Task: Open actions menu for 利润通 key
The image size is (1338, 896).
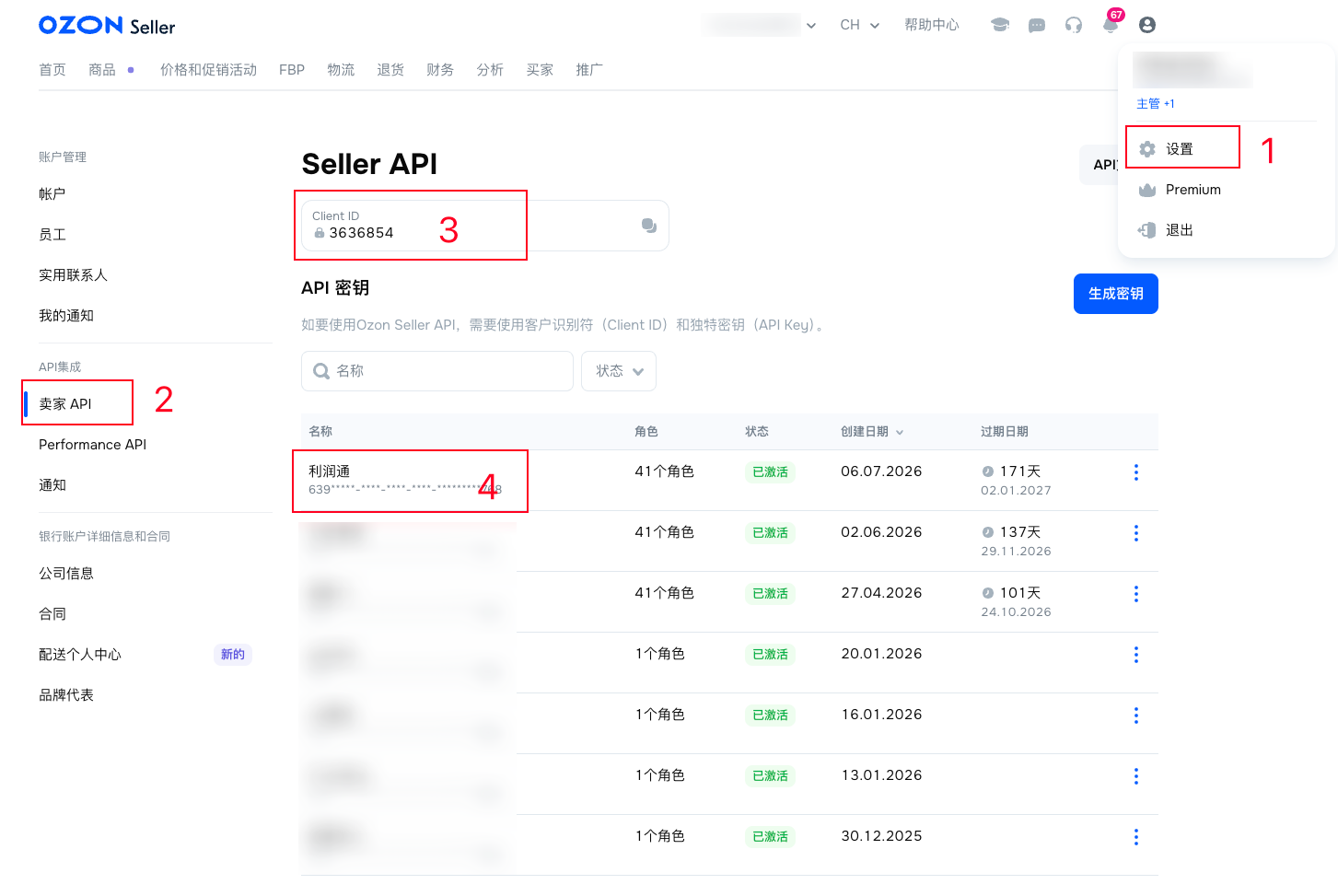Action: pos(1136,472)
